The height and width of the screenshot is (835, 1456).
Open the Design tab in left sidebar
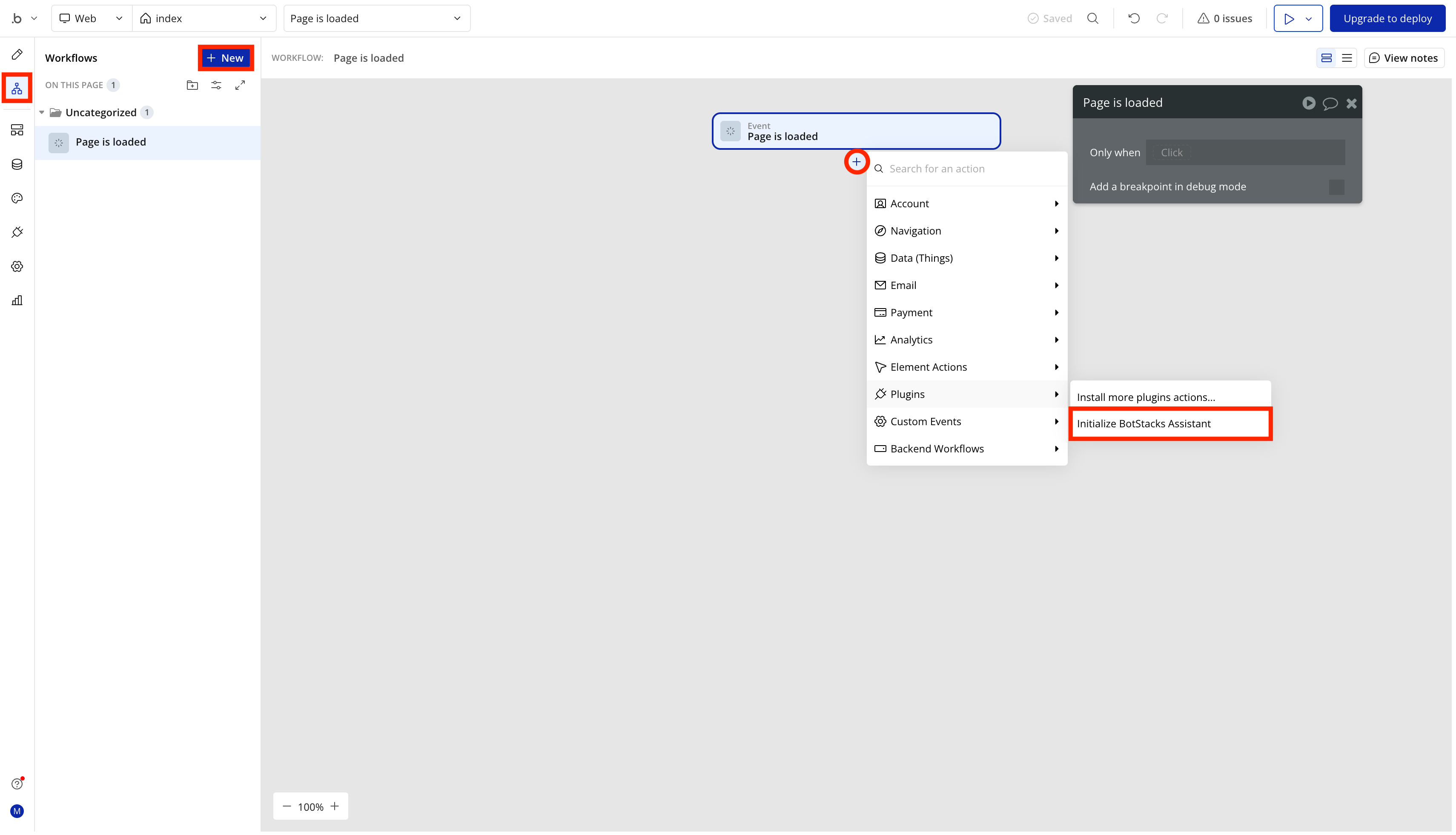(x=17, y=54)
